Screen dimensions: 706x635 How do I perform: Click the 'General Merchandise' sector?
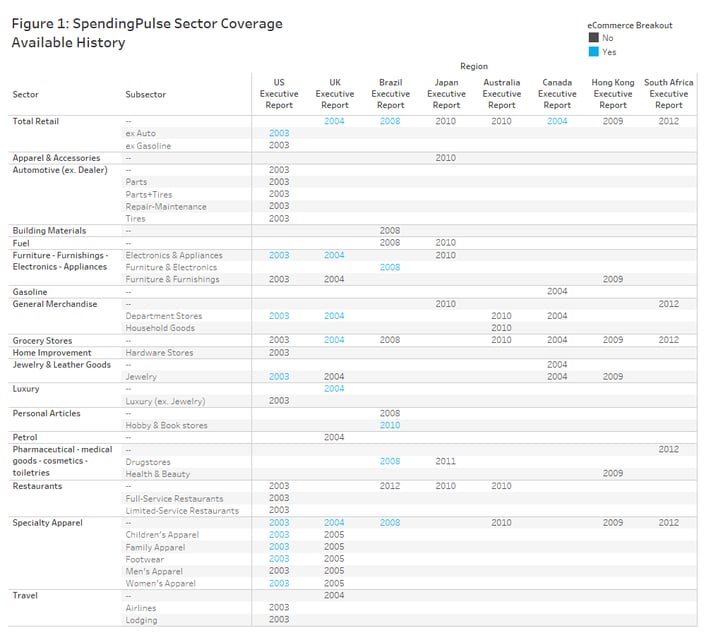pos(55,304)
